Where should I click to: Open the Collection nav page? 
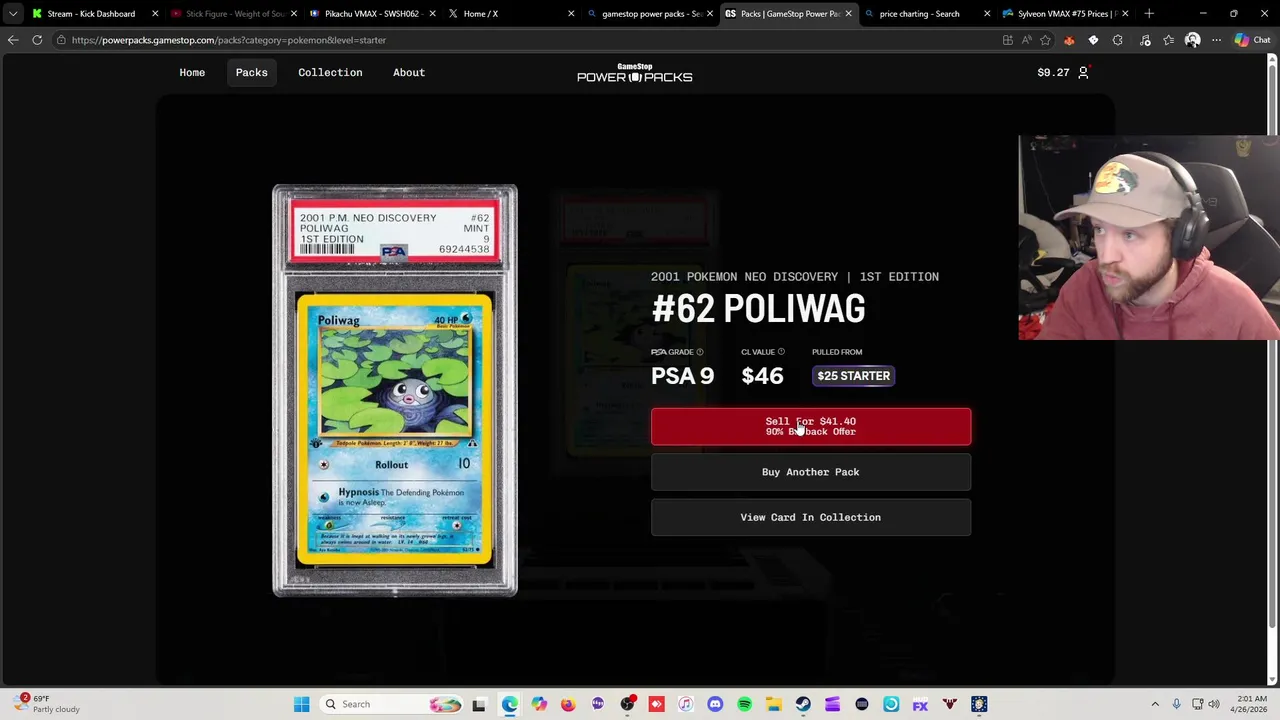(330, 72)
